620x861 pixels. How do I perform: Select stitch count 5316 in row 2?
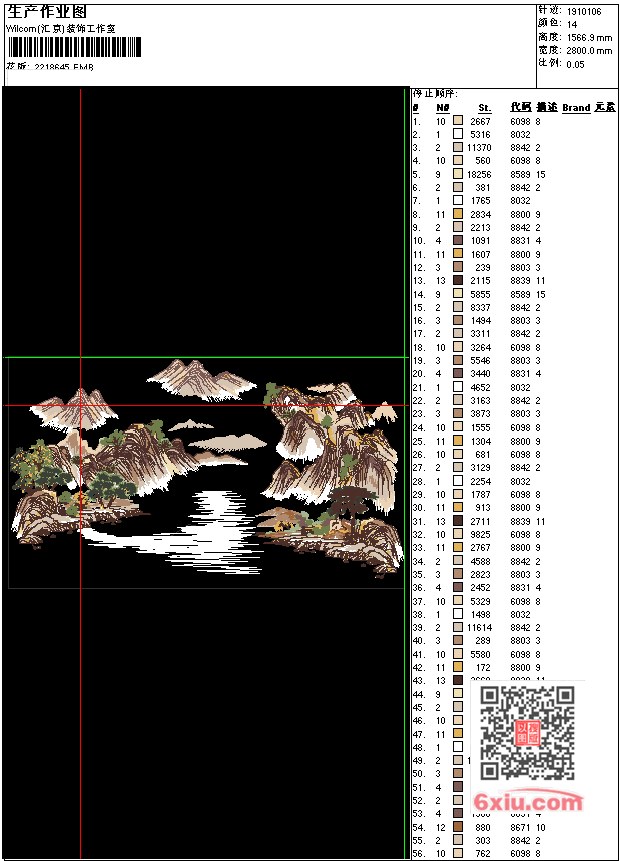click(x=480, y=134)
